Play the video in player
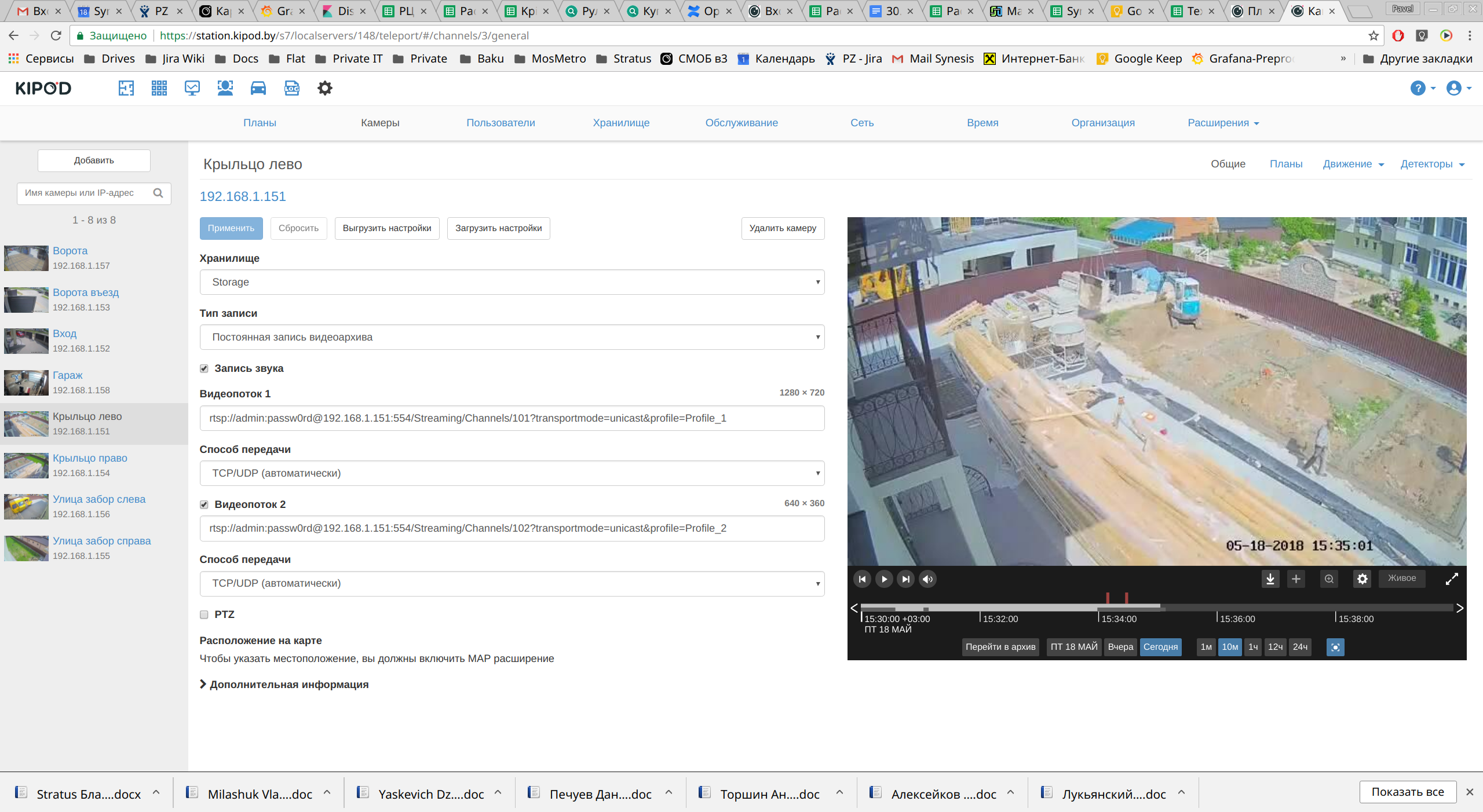Screen dimensions: 1483x812 pyautogui.click(x=884, y=579)
